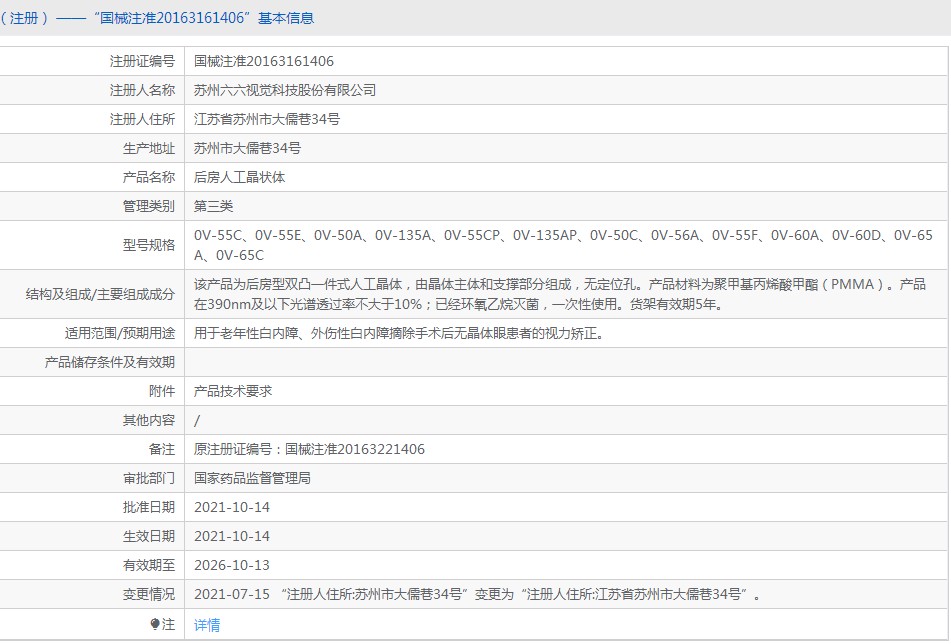The width and height of the screenshot is (951, 644).
Task: Click remark 原注册证编号：国械注准20163221406
Action: coord(309,449)
